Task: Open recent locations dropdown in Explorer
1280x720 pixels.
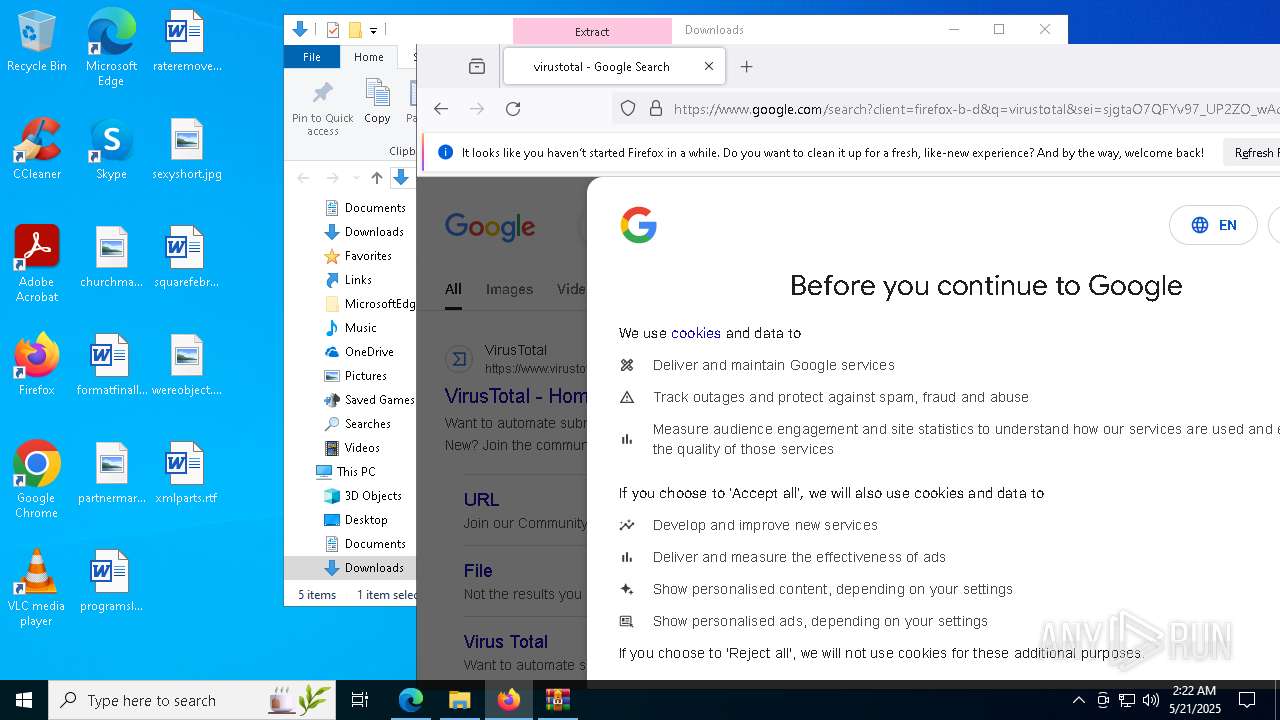Action: pos(356,178)
